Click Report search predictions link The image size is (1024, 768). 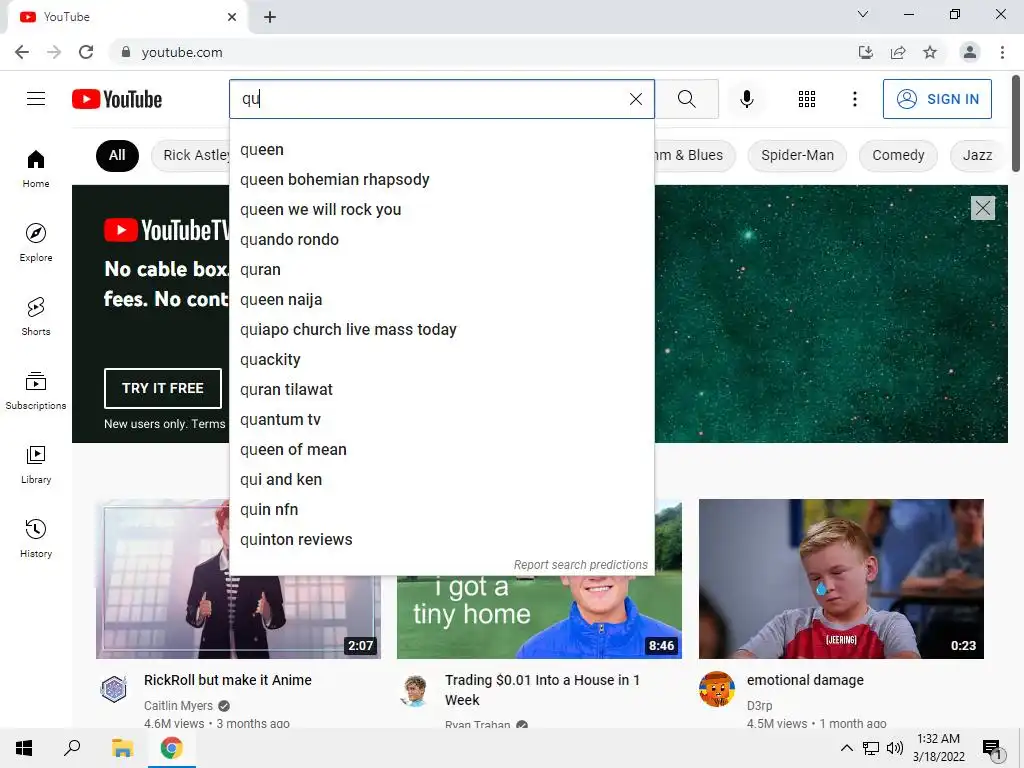(x=581, y=565)
